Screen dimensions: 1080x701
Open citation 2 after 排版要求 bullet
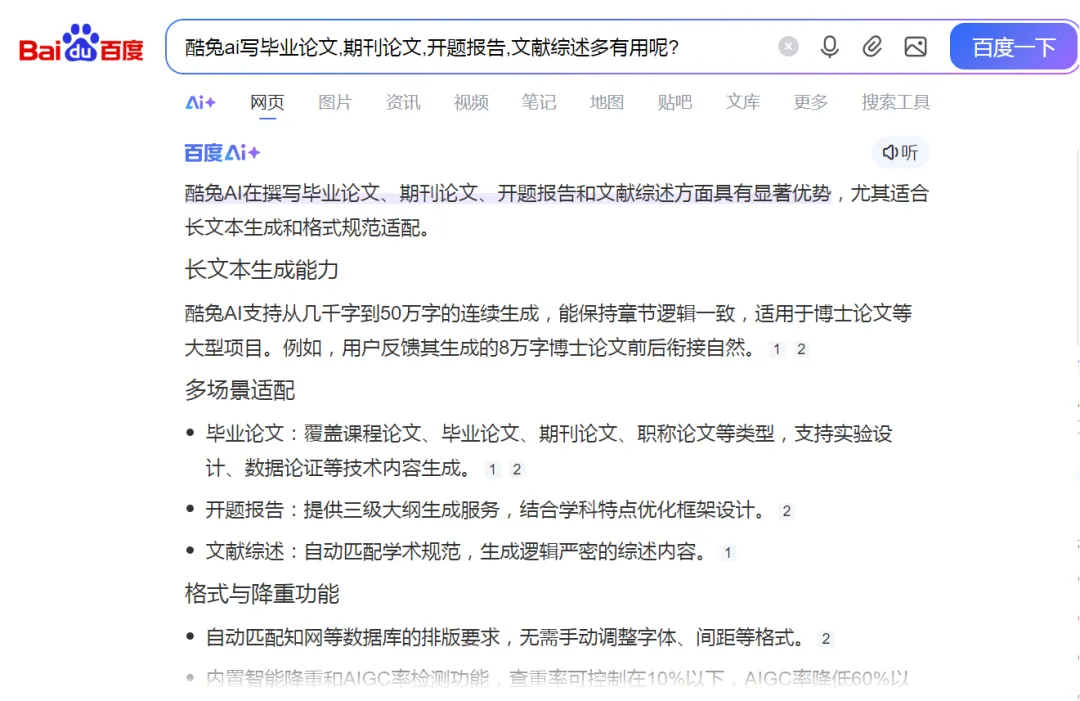click(x=825, y=639)
